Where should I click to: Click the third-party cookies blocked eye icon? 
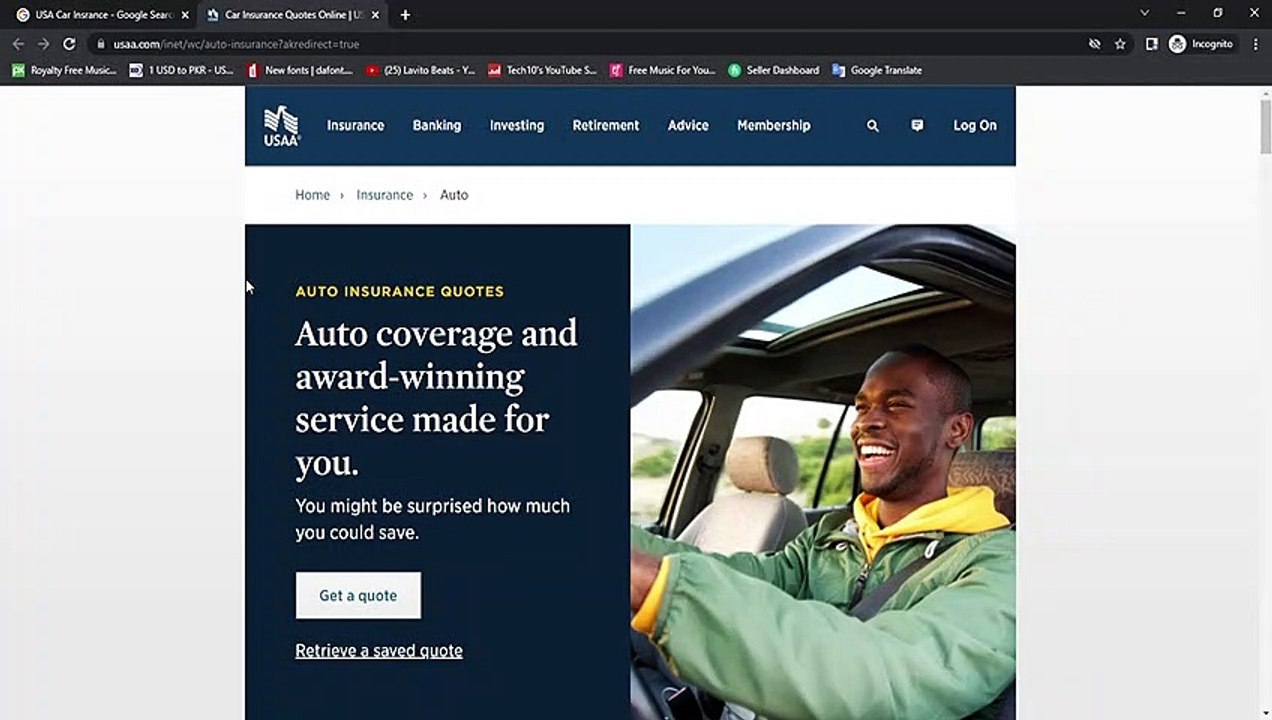1094,44
